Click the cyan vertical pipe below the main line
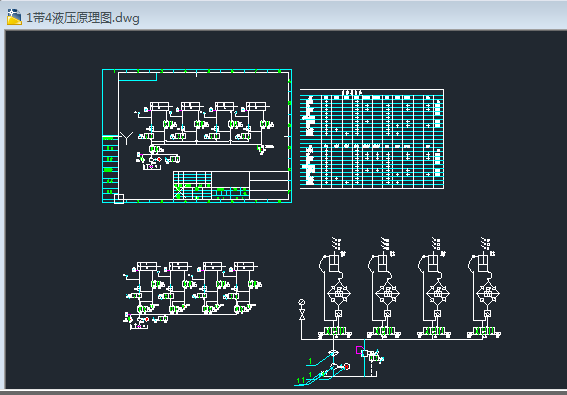This screenshot has width=567, height=395. [x=364, y=357]
